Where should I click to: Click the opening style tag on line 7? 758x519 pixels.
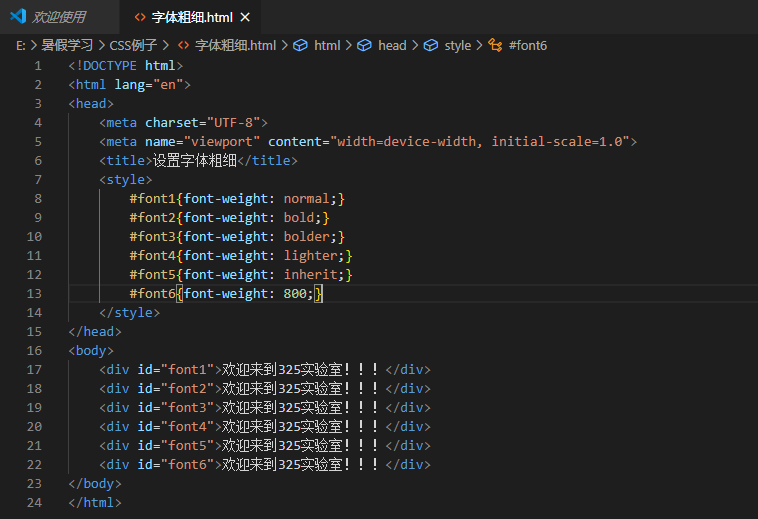click(x=126, y=180)
